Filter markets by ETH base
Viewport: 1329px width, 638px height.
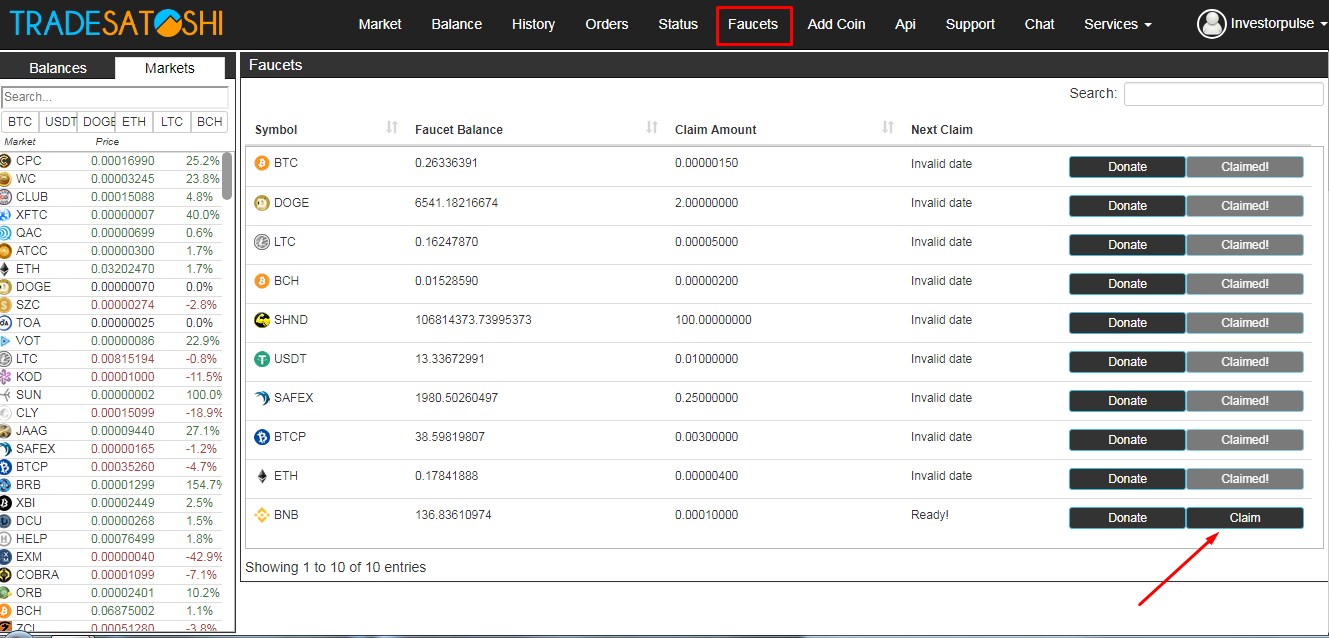(x=134, y=122)
